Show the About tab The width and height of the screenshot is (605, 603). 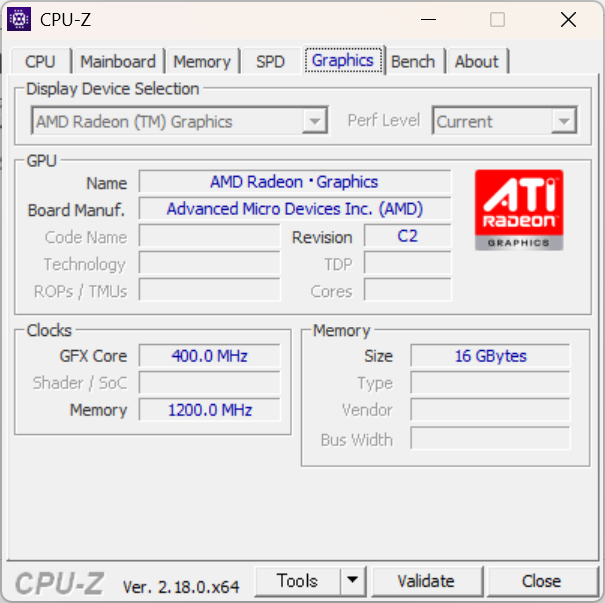pos(476,62)
